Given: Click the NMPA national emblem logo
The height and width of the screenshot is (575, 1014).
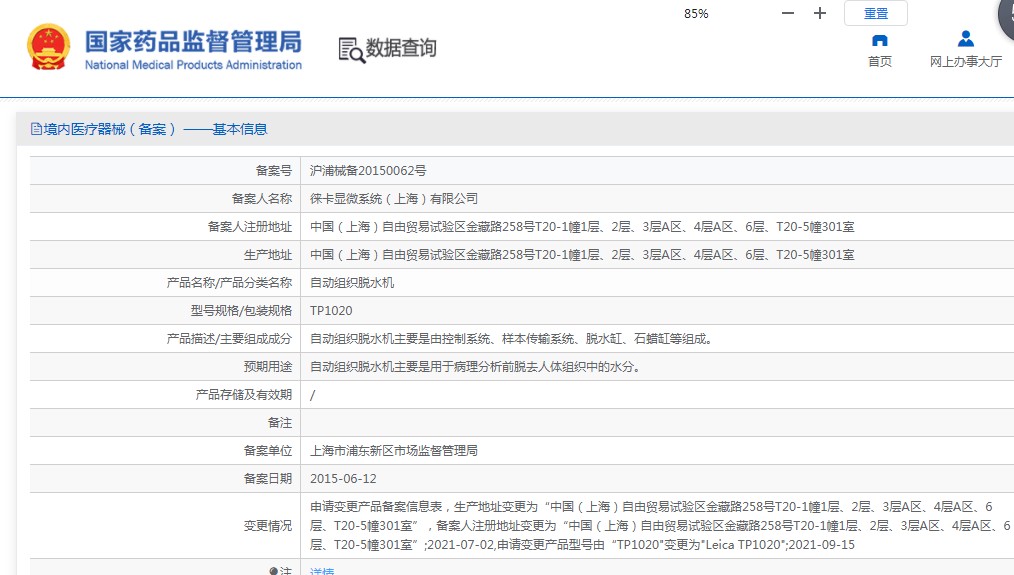Looking at the screenshot, I should click(x=47, y=47).
